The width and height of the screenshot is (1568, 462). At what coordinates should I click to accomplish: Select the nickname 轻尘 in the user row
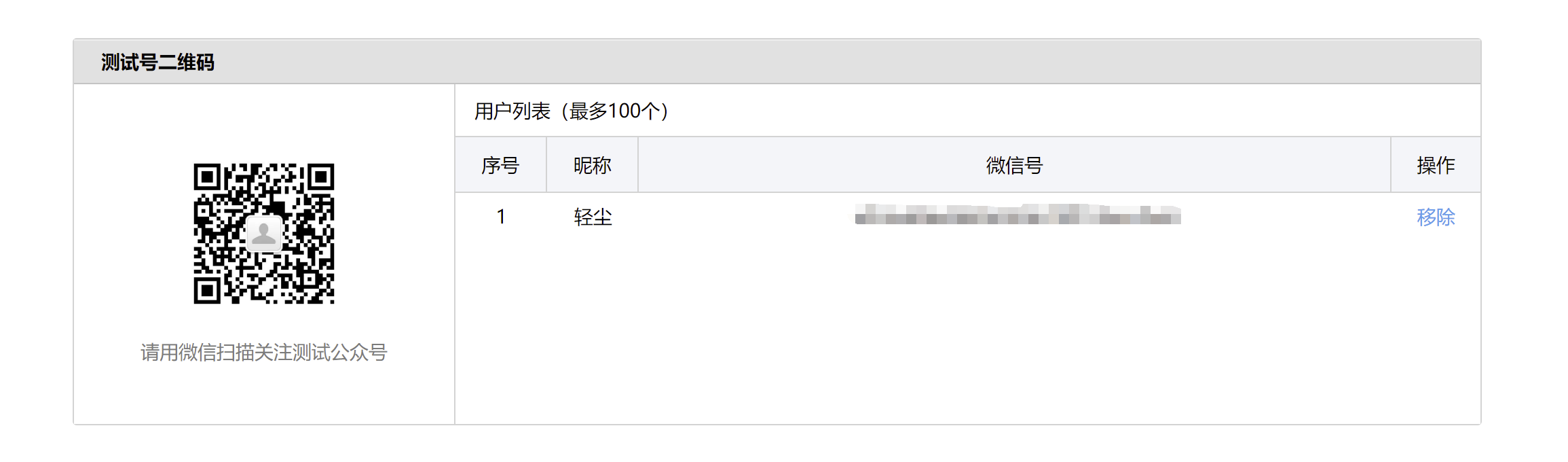click(x=593, y=217)
